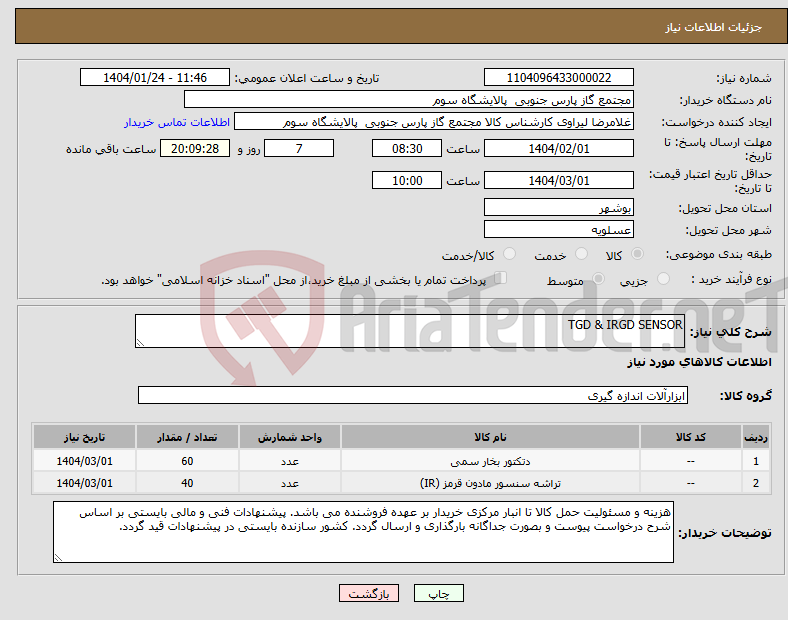Screen dimensions: 788x620
Task: Click quantity 60 in row 1
Action: coord(187,461)
